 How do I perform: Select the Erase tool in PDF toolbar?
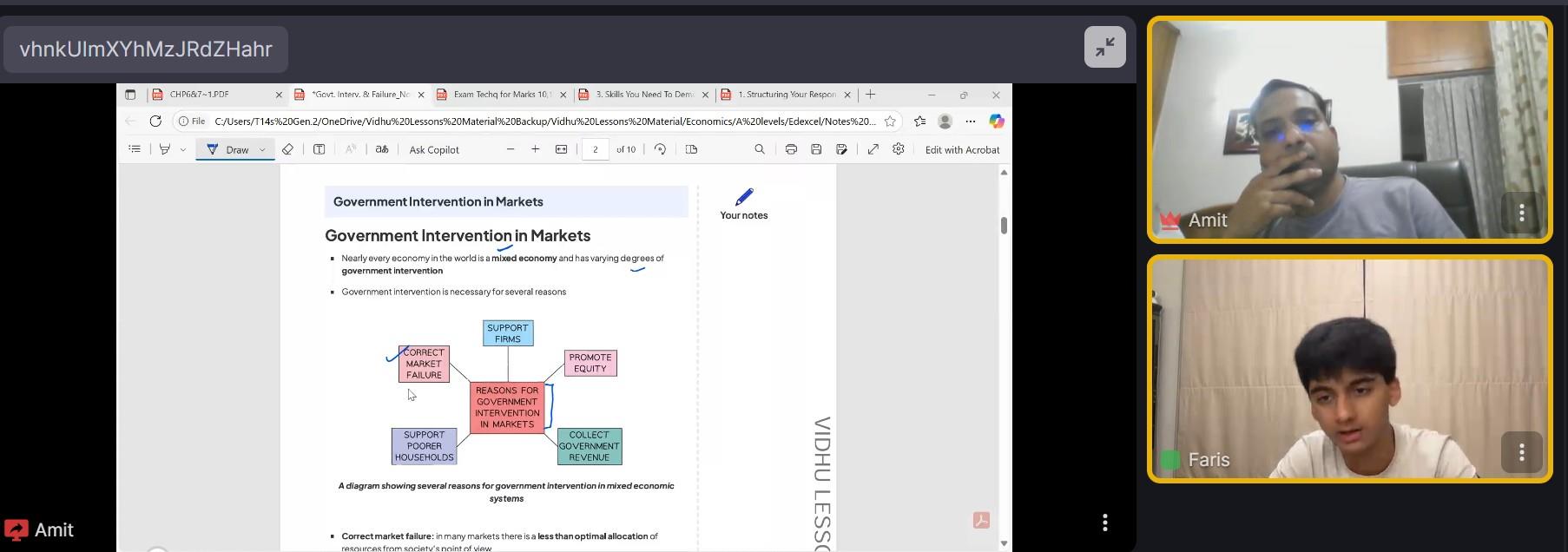[x=287, y=149]
